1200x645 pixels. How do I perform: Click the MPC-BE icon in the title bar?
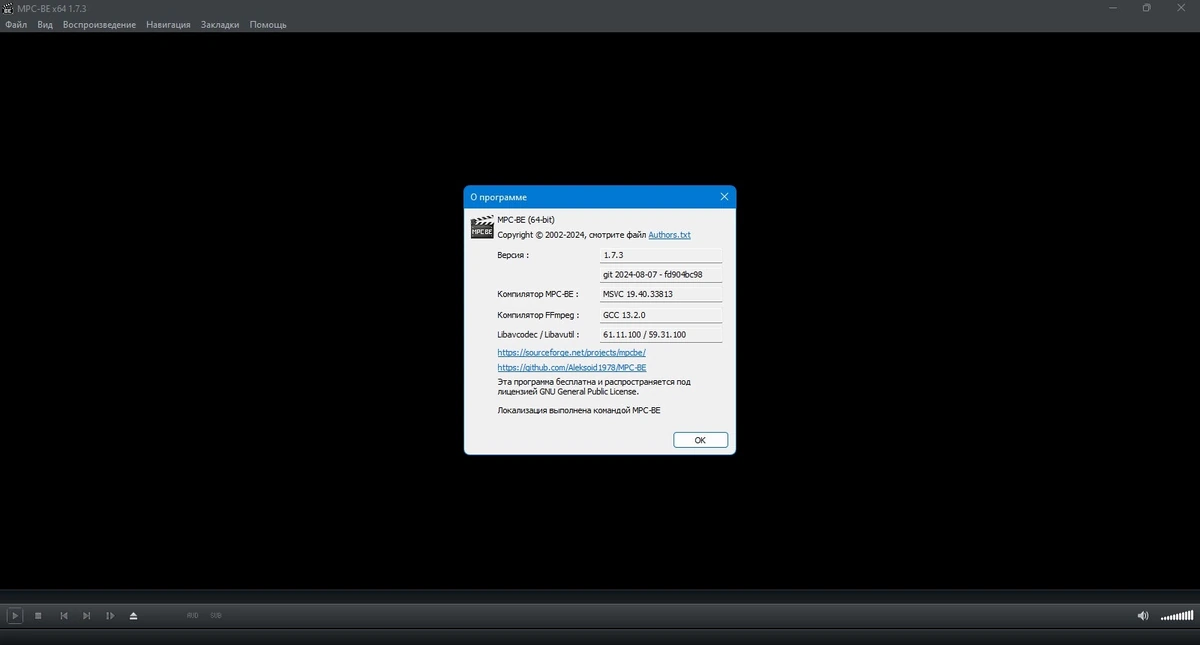point(8,8)
